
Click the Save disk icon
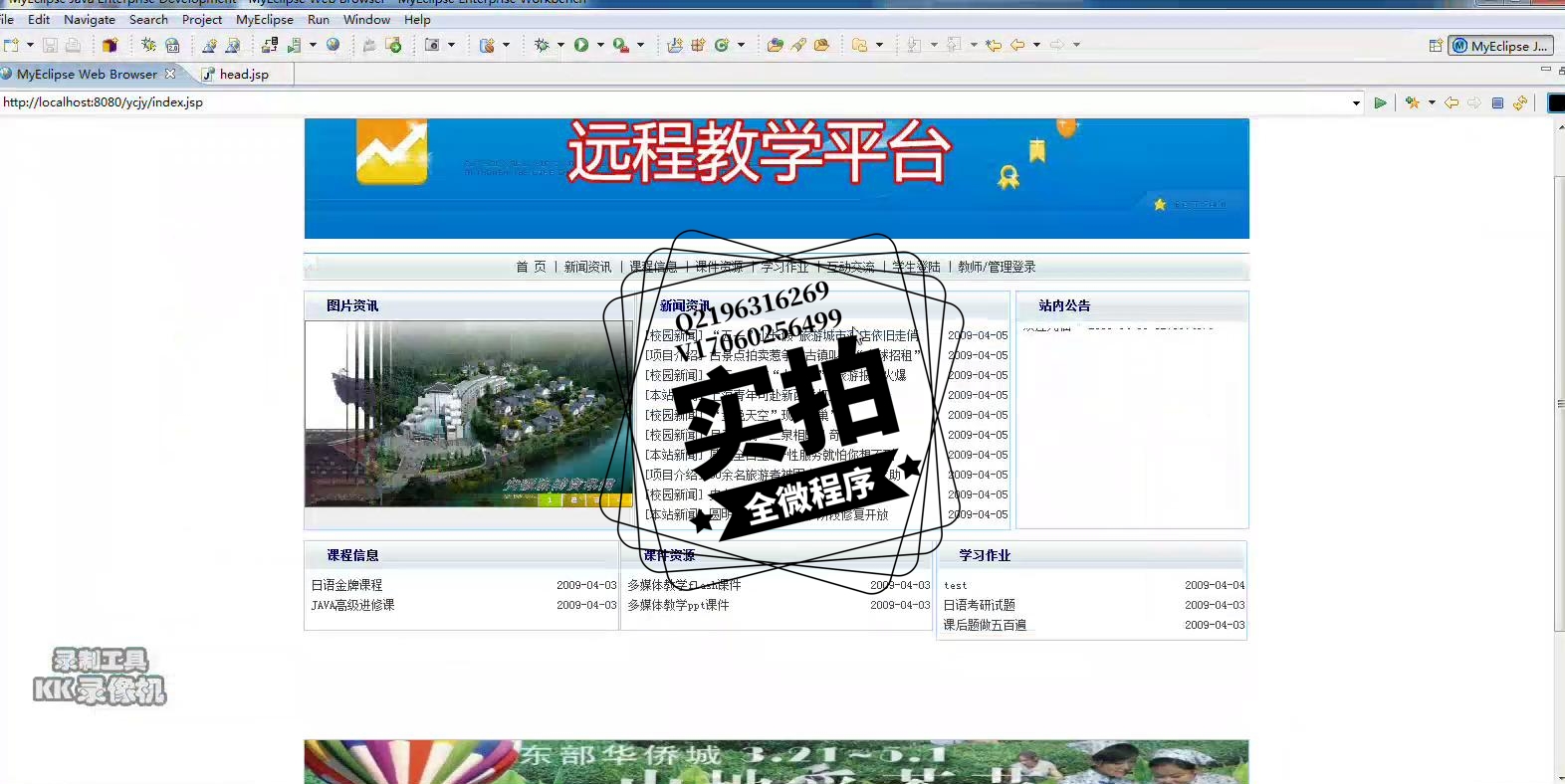(x=50, y=45)
